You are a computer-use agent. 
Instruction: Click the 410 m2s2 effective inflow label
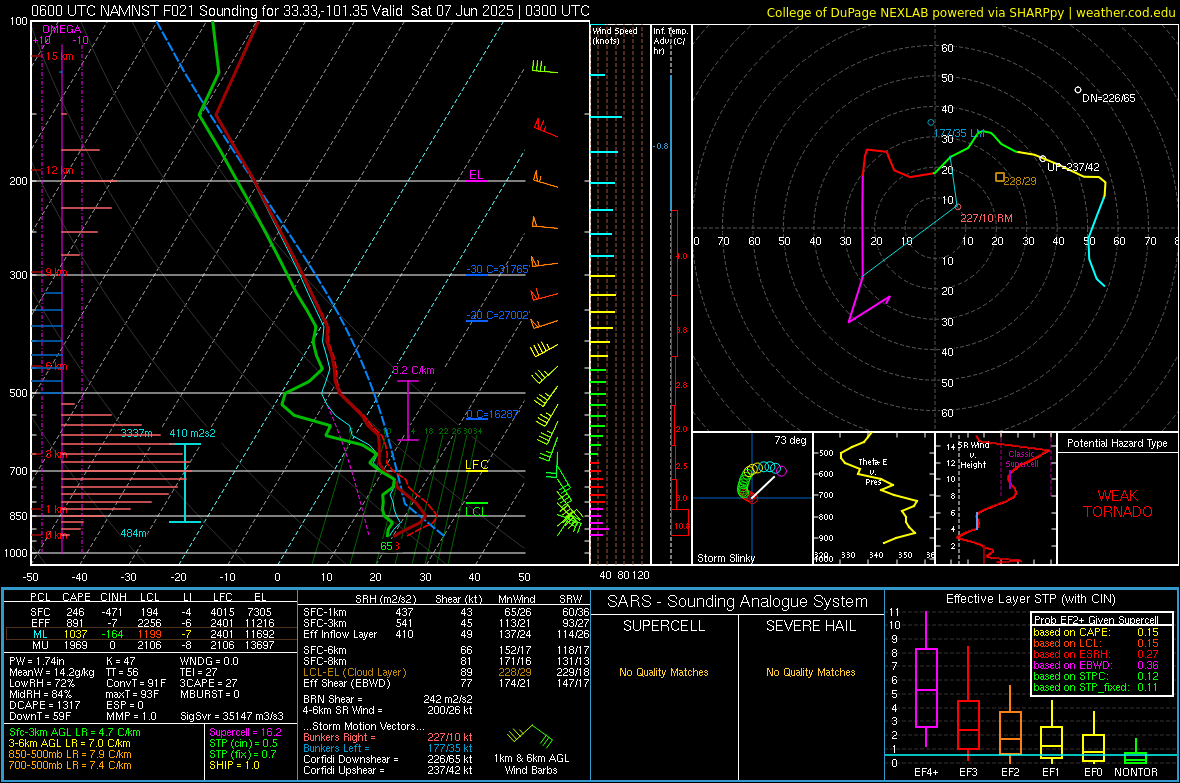pyautogui.click(x=192, y=433)
